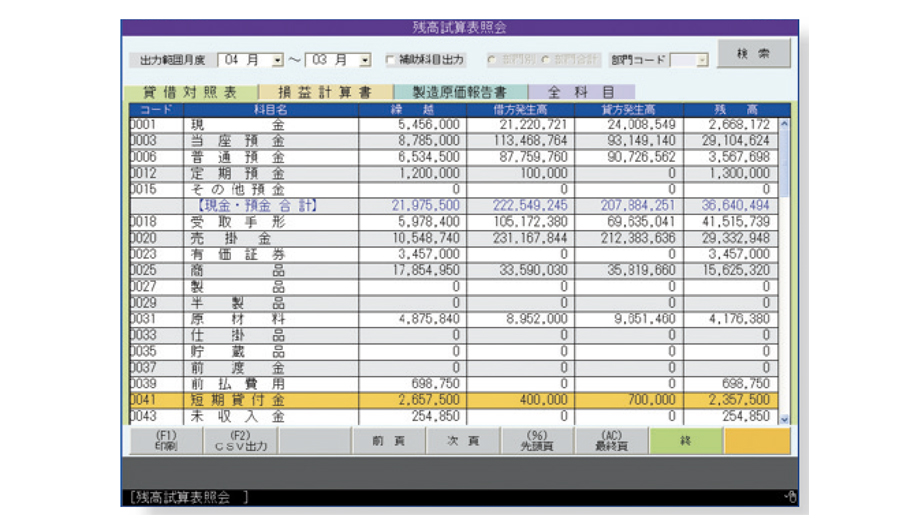Click the vertical scrollbar thumb
920x518 pixels.
[x=784, y=163]
